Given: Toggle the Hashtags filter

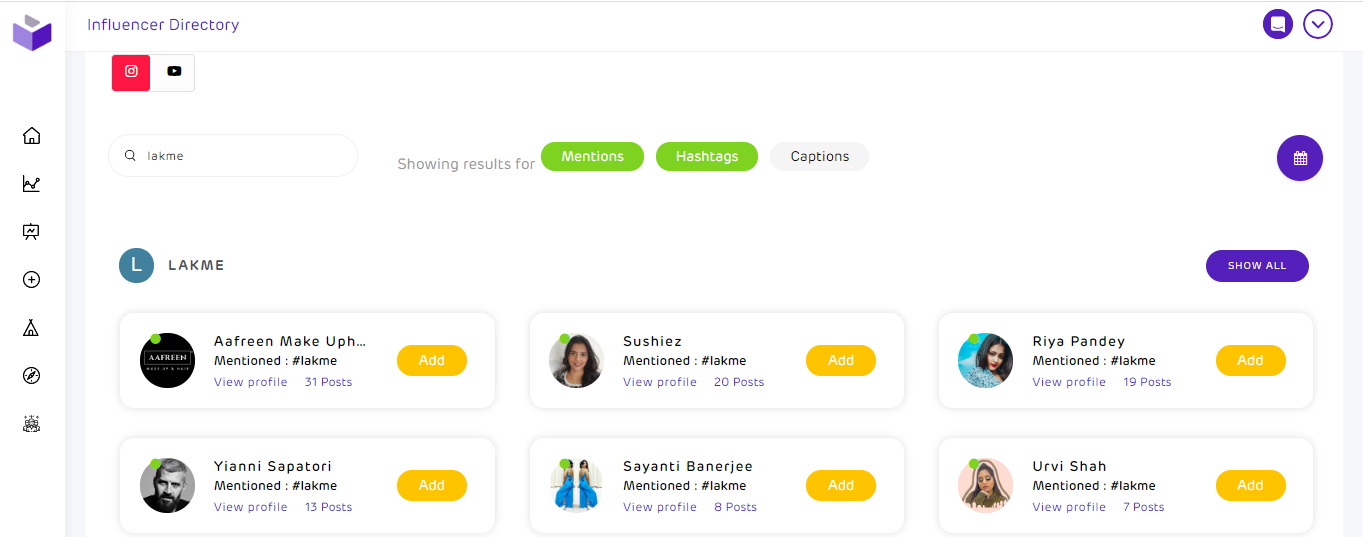Looking at the screenshot, I should [x=706, y=157].
